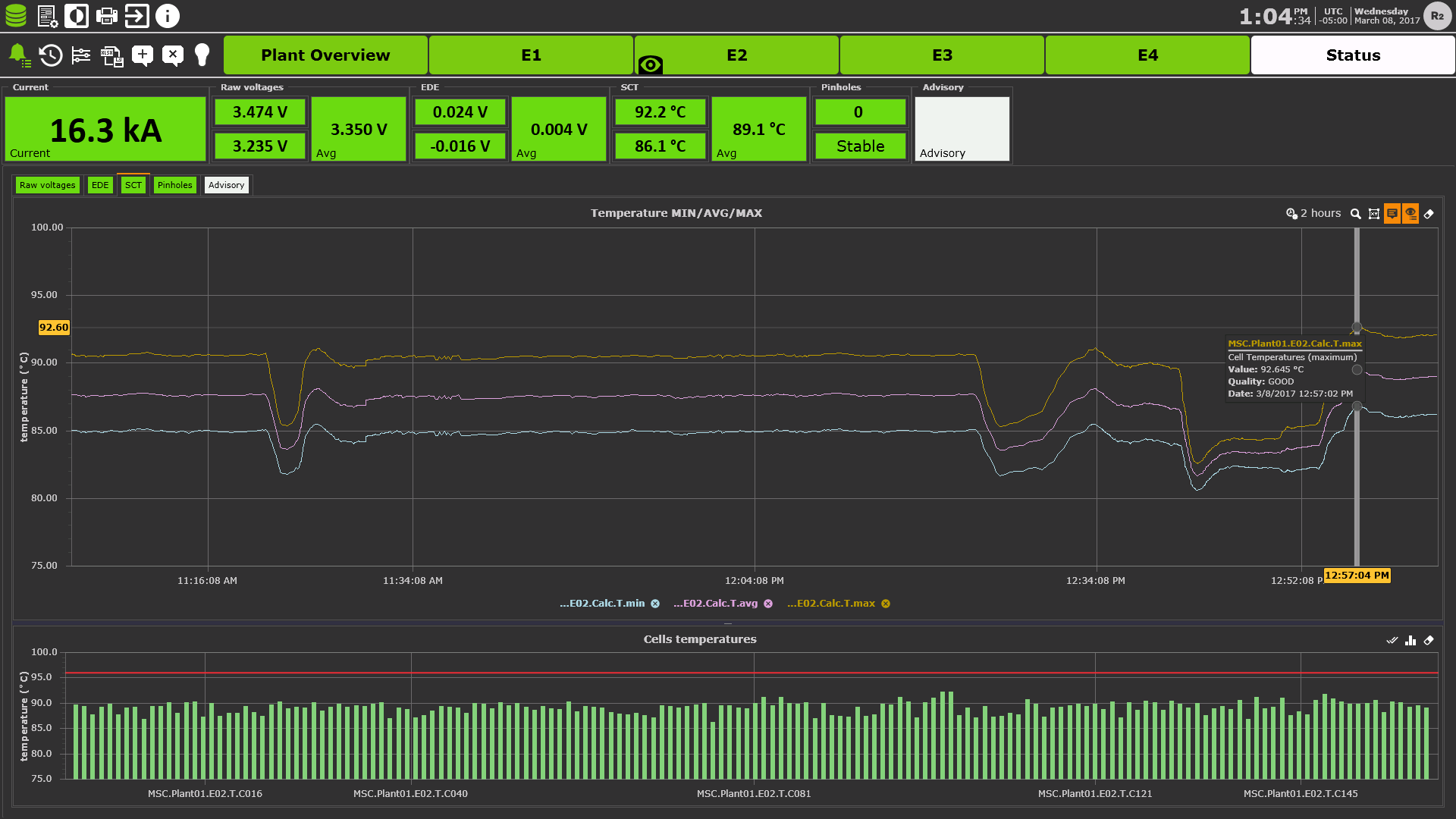Click the XLSX export save icon
Image resolution: width=1456 pixels, height=819 pixels.
click(112, 56)
